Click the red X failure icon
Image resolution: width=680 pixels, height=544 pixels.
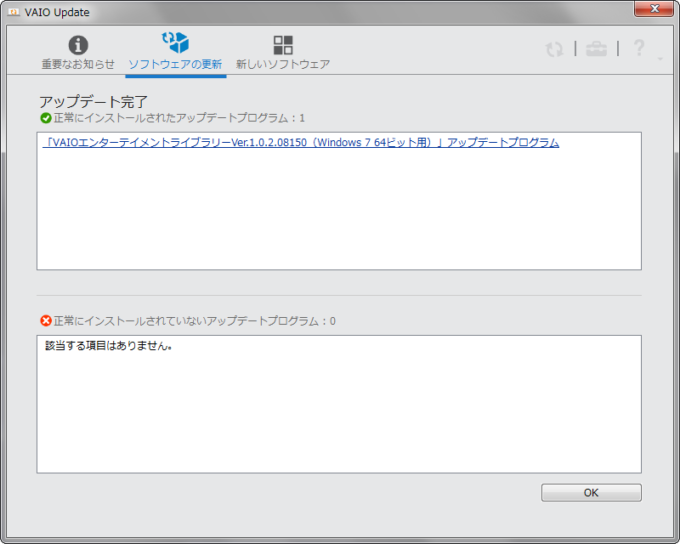click(45, 321)
